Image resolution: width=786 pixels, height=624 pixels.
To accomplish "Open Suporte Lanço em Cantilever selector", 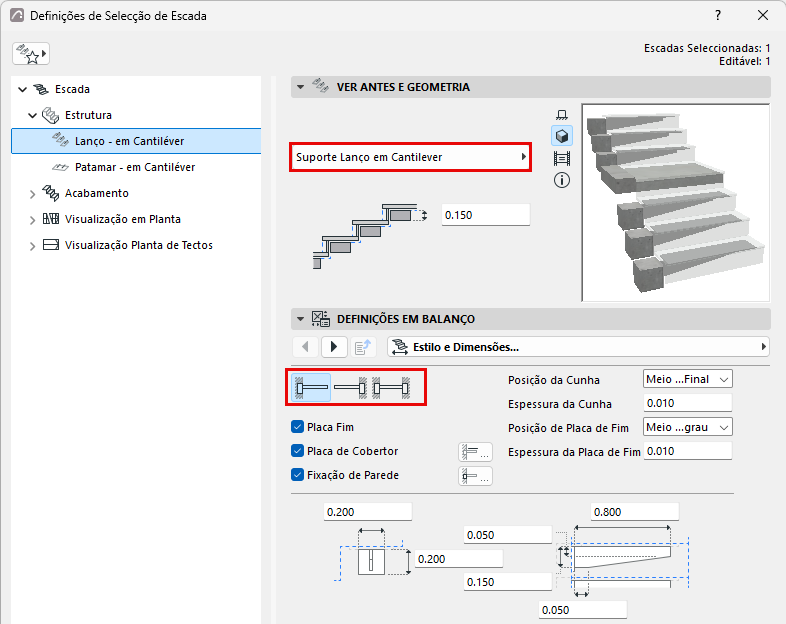I will click(411, 157).
